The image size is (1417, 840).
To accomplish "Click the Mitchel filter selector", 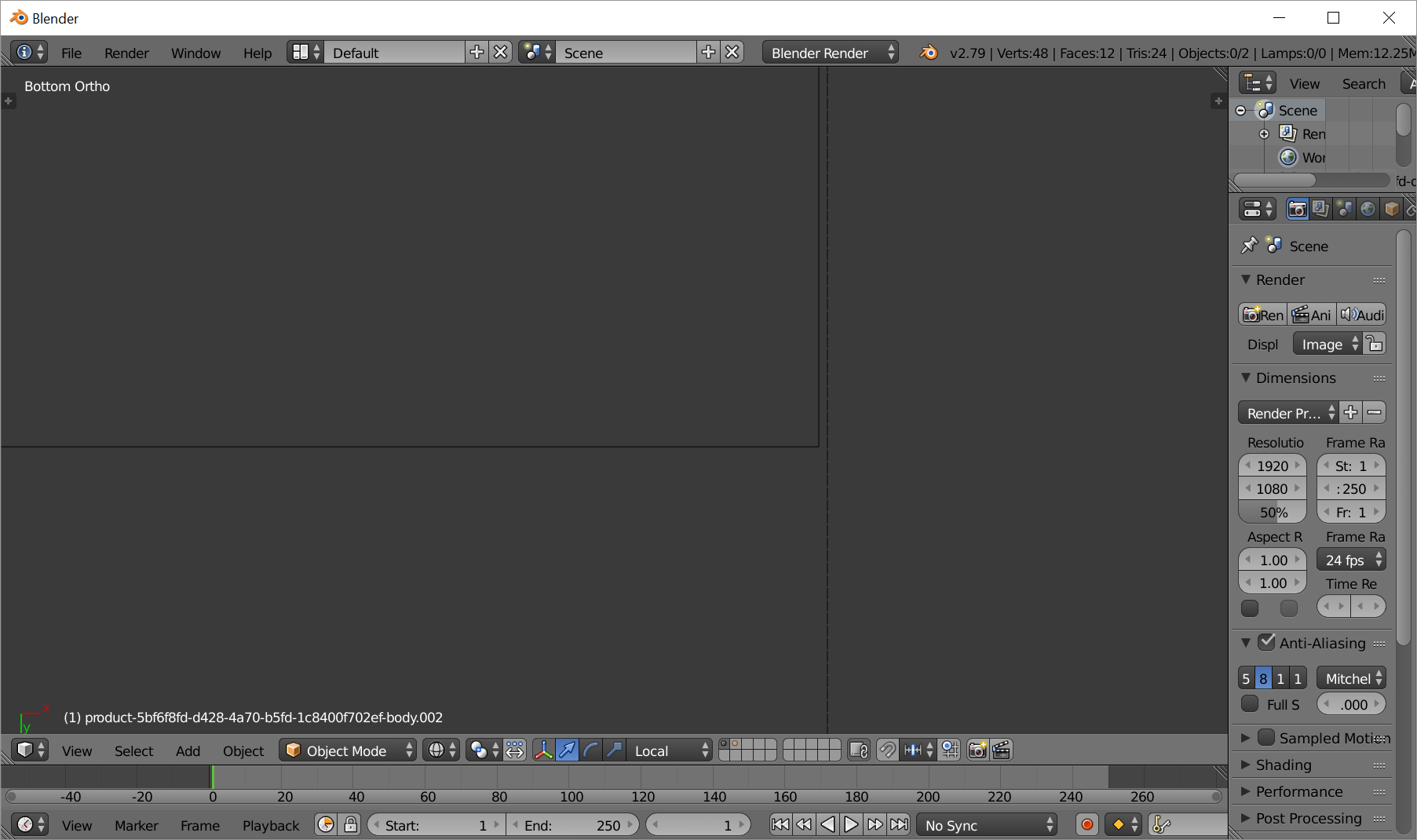I will 1350,677.
